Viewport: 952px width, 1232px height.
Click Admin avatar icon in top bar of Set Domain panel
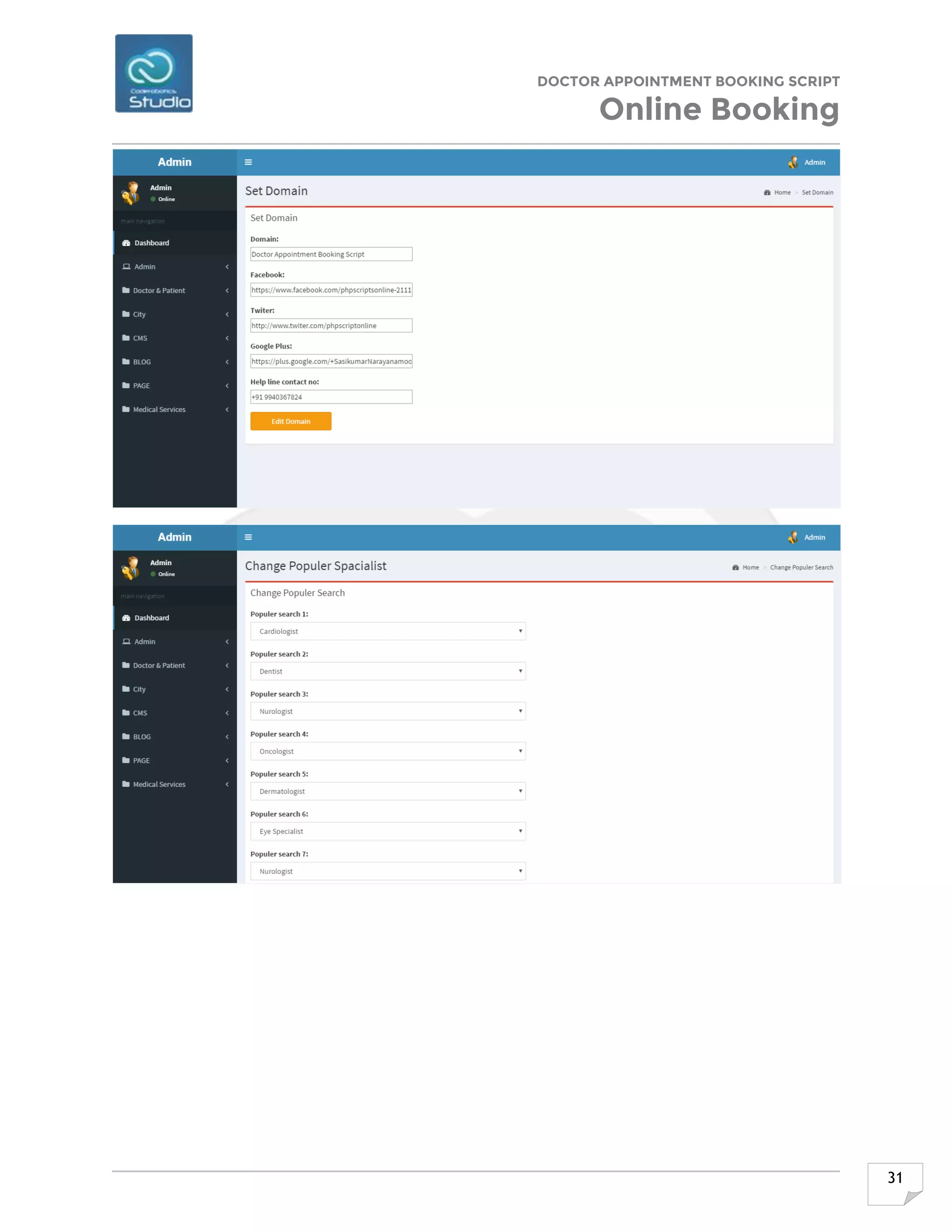[x=793, y=162]
